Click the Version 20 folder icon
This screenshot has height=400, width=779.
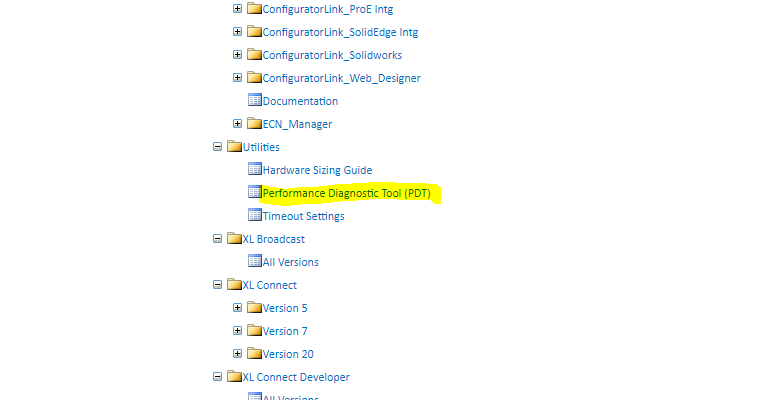click(x=254, y=353)
